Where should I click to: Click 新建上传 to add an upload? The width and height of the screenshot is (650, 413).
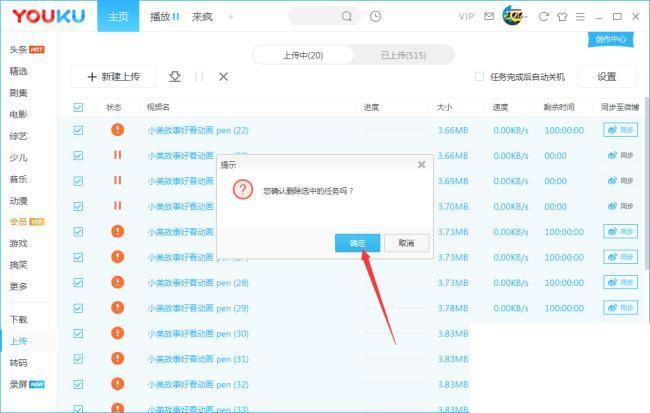tap(113, 76)
